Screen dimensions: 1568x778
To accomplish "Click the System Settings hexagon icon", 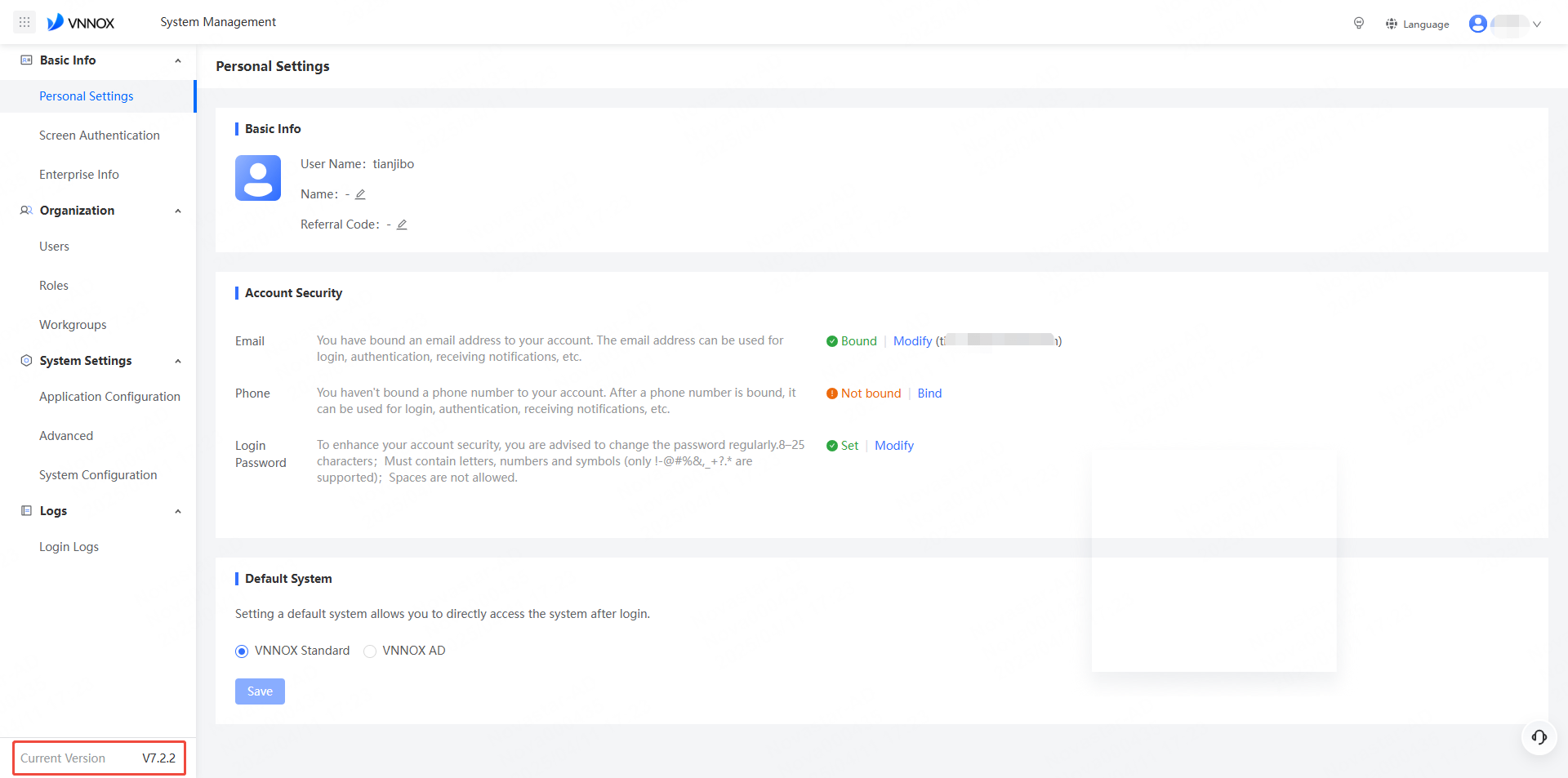I will pyautogui.click(x=26, y=361).
